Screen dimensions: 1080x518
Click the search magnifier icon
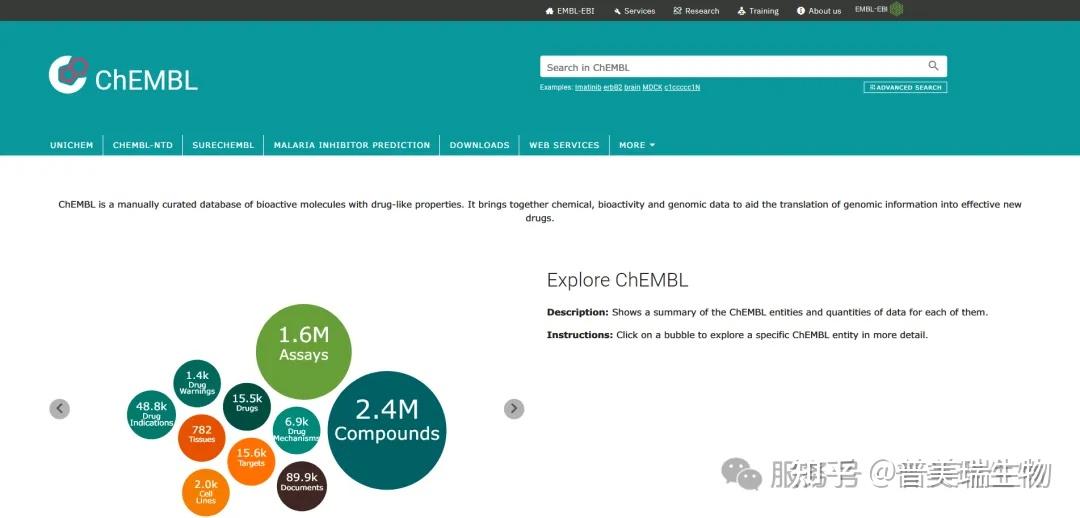point(933,66)
